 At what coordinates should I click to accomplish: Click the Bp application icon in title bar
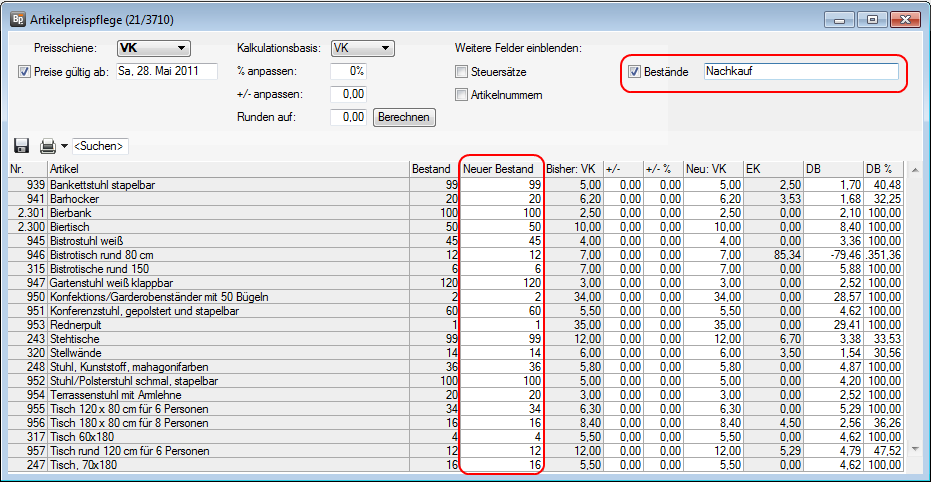click(x=17, y=18)
